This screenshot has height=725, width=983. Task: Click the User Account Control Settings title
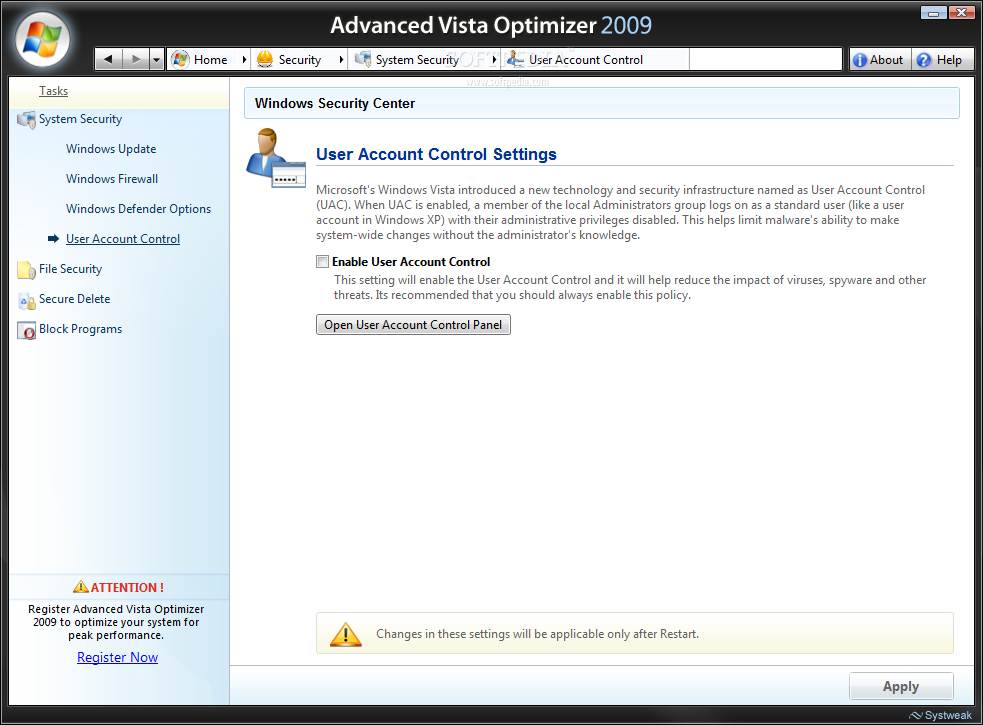click(436, 154)
